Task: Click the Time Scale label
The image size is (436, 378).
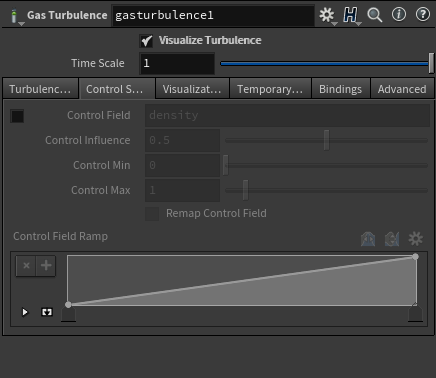Action: (x=98, y=63)
